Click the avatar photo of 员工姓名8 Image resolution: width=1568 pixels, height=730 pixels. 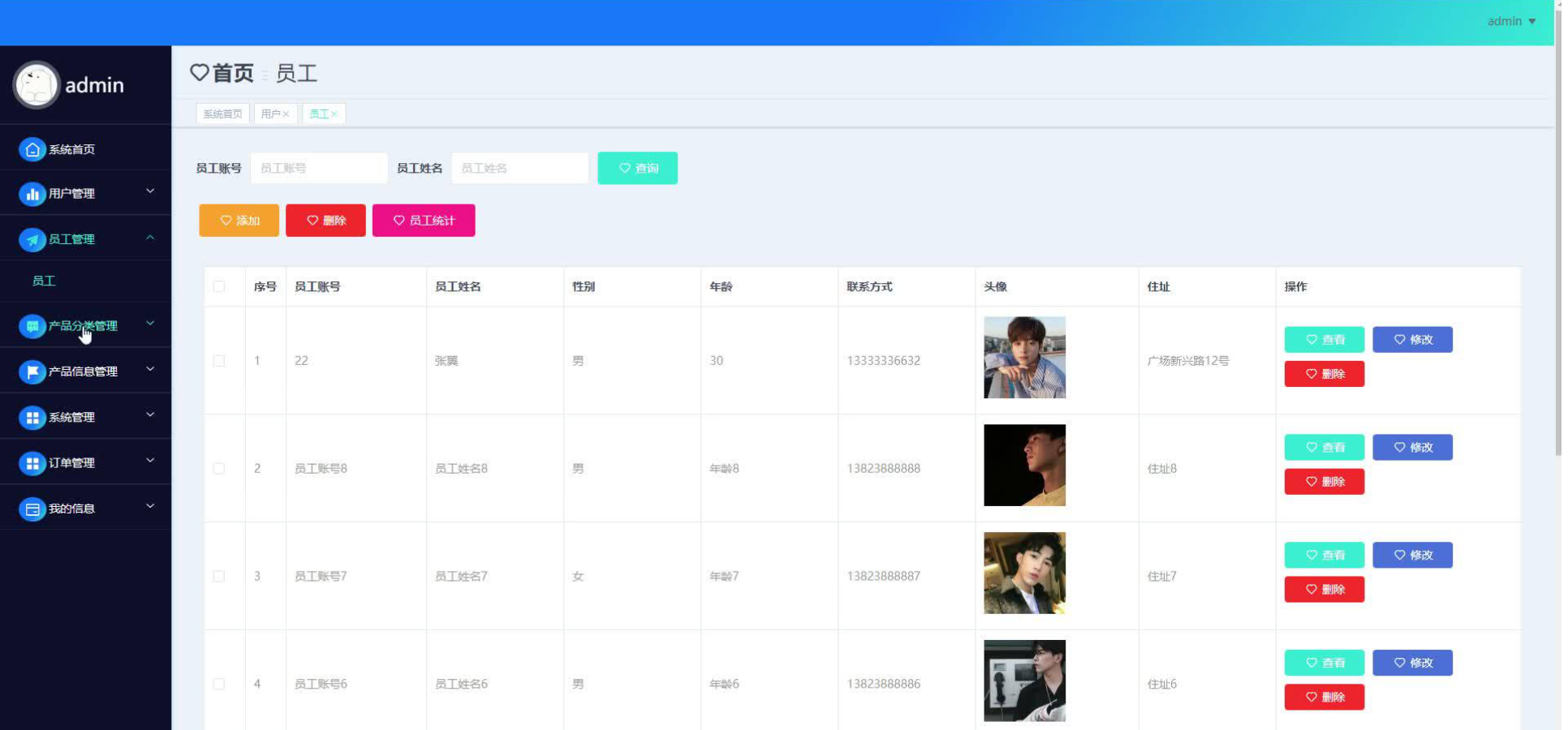[1025, 466]
